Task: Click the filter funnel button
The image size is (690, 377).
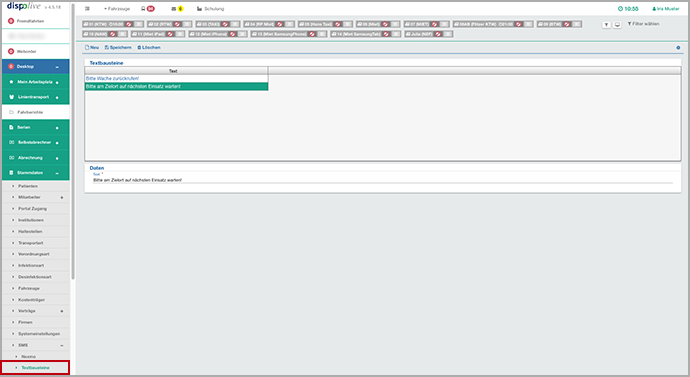Action: click(606, 25)
